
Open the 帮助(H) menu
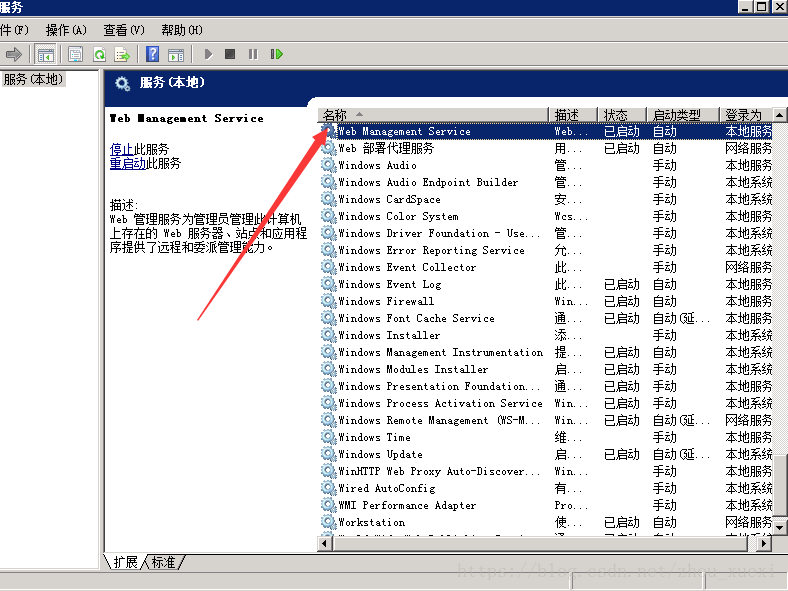pyautogui.click(x=181, y=30)
